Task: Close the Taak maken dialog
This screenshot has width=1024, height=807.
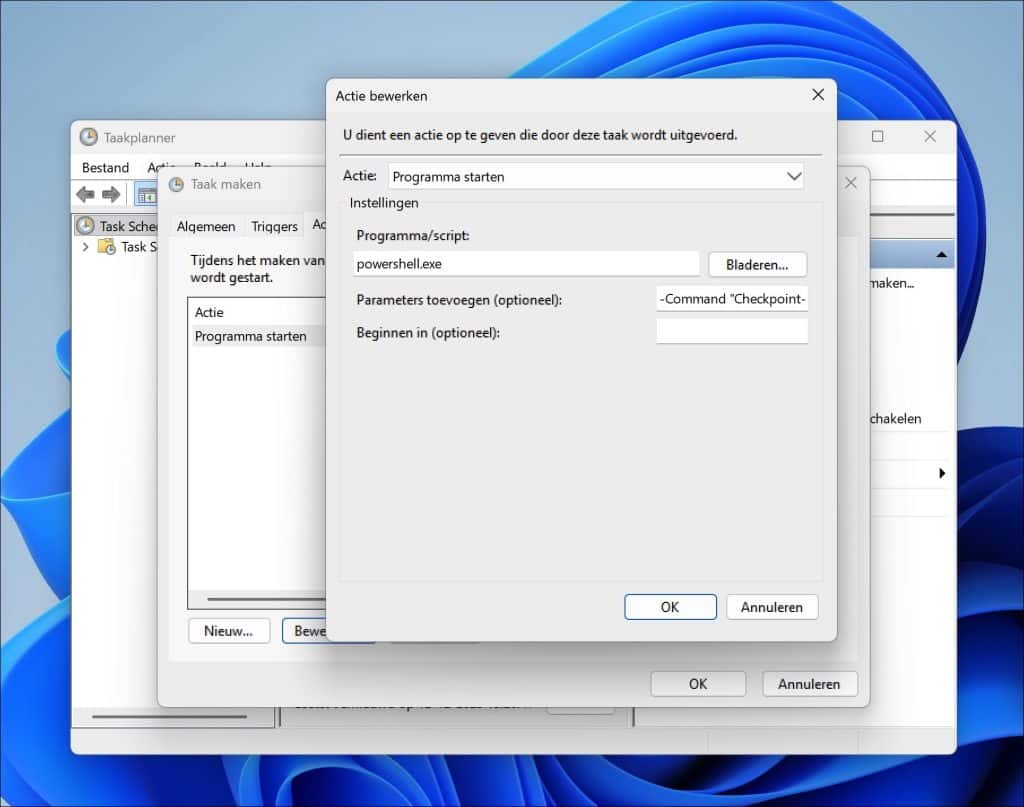Action: 850,184
